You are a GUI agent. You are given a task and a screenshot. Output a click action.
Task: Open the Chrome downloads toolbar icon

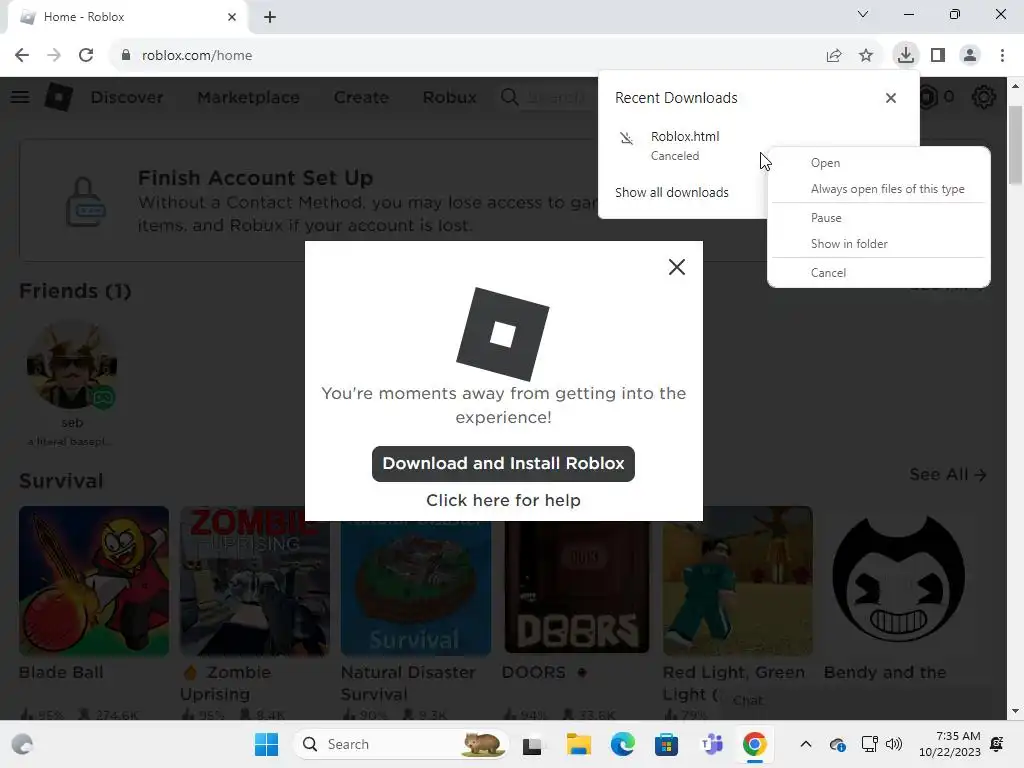tap(905, 55)
